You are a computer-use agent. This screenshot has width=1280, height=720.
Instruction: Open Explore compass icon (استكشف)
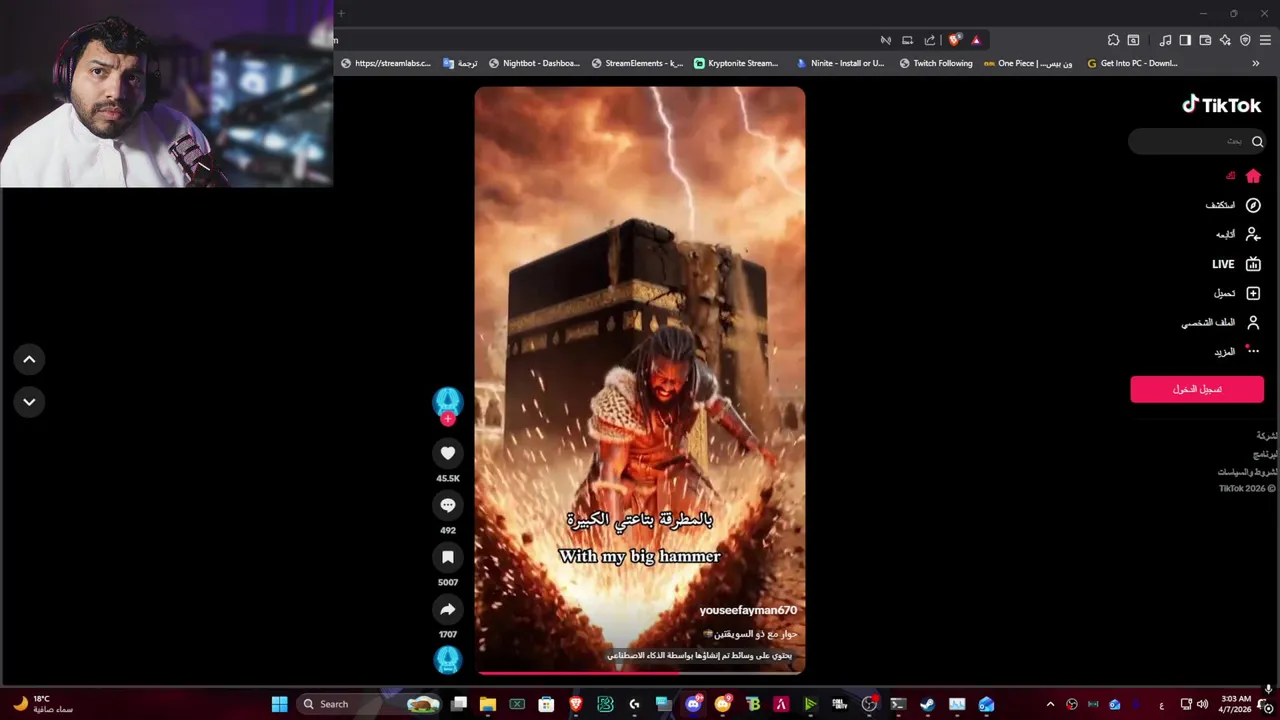(1253, 205)
